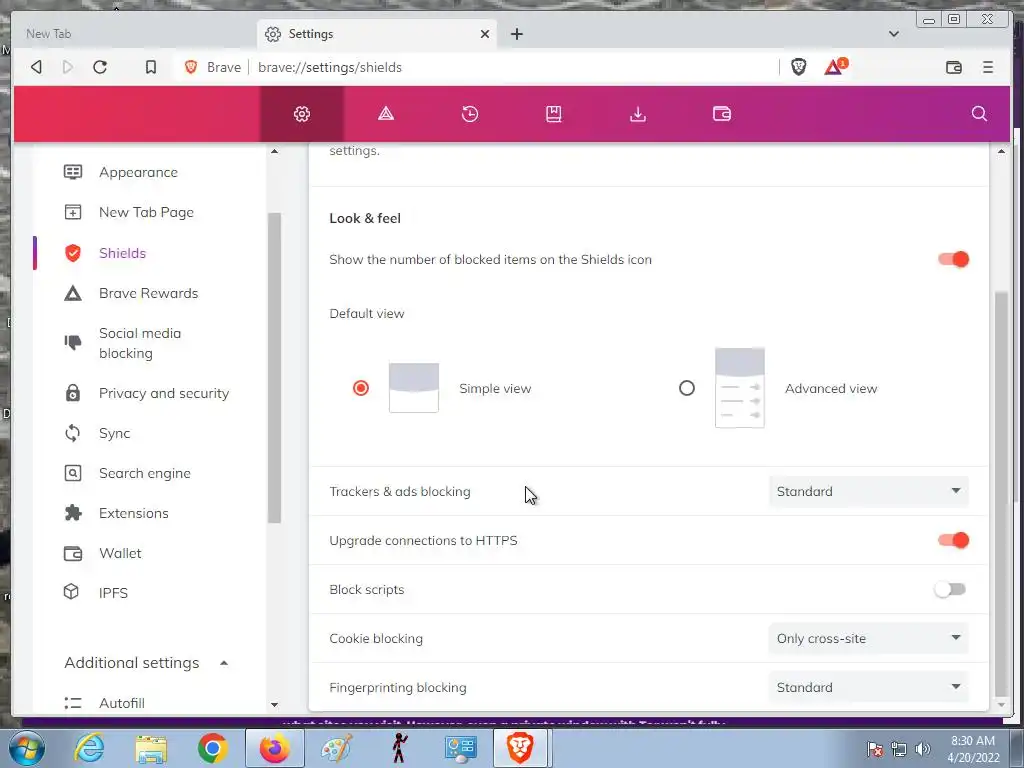
Task: Open Privacy and security settings
Action: point(164,393)
